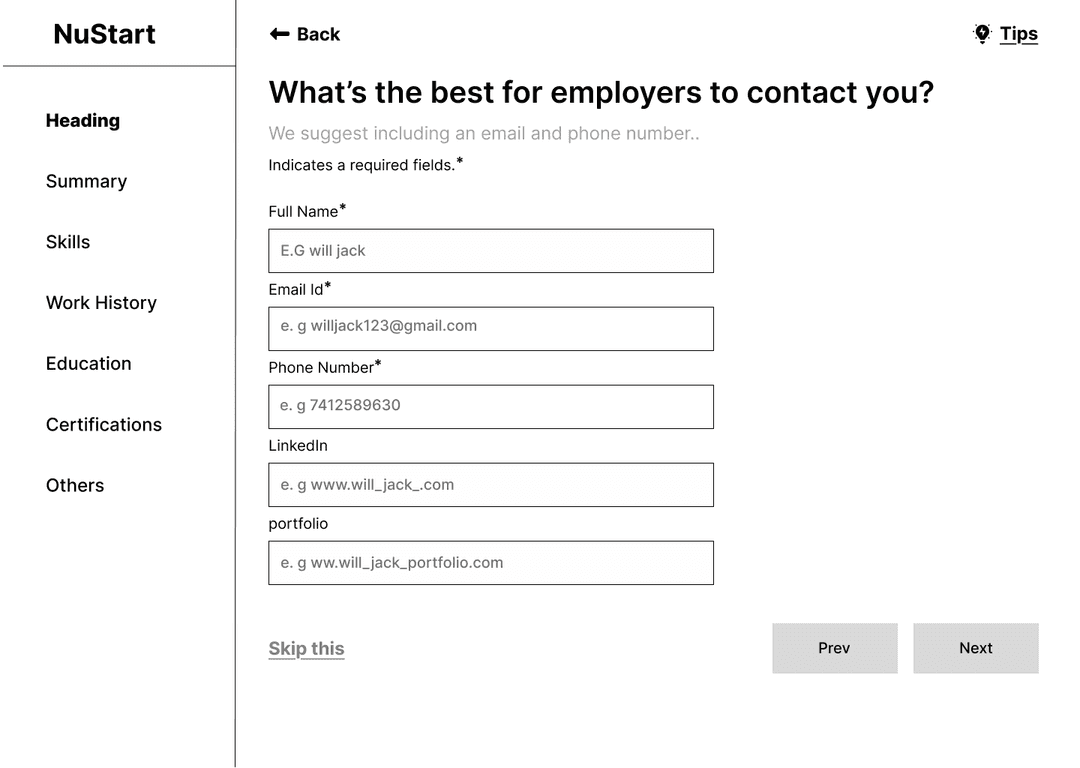Viewport: 1080px width, 768px height.
Task: Click the NuStart logo
Action: (105, 34)
